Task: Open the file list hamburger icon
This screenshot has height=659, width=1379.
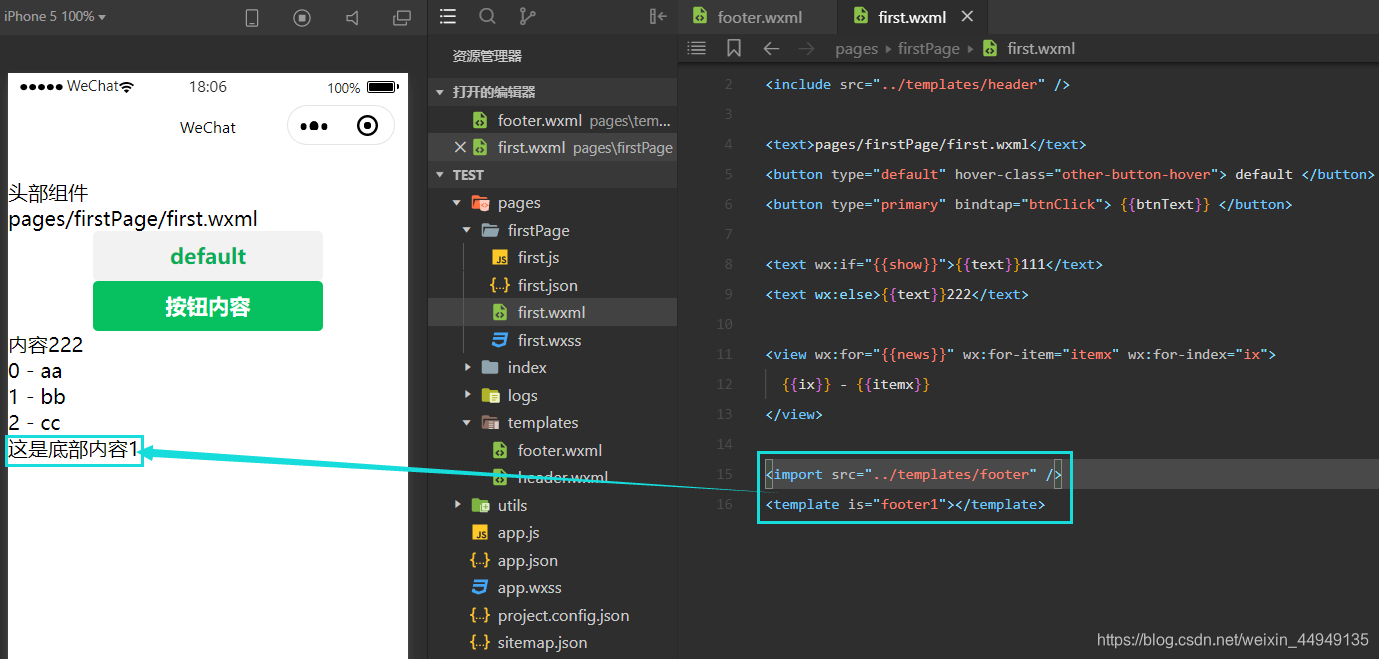Action: (448, 16)
